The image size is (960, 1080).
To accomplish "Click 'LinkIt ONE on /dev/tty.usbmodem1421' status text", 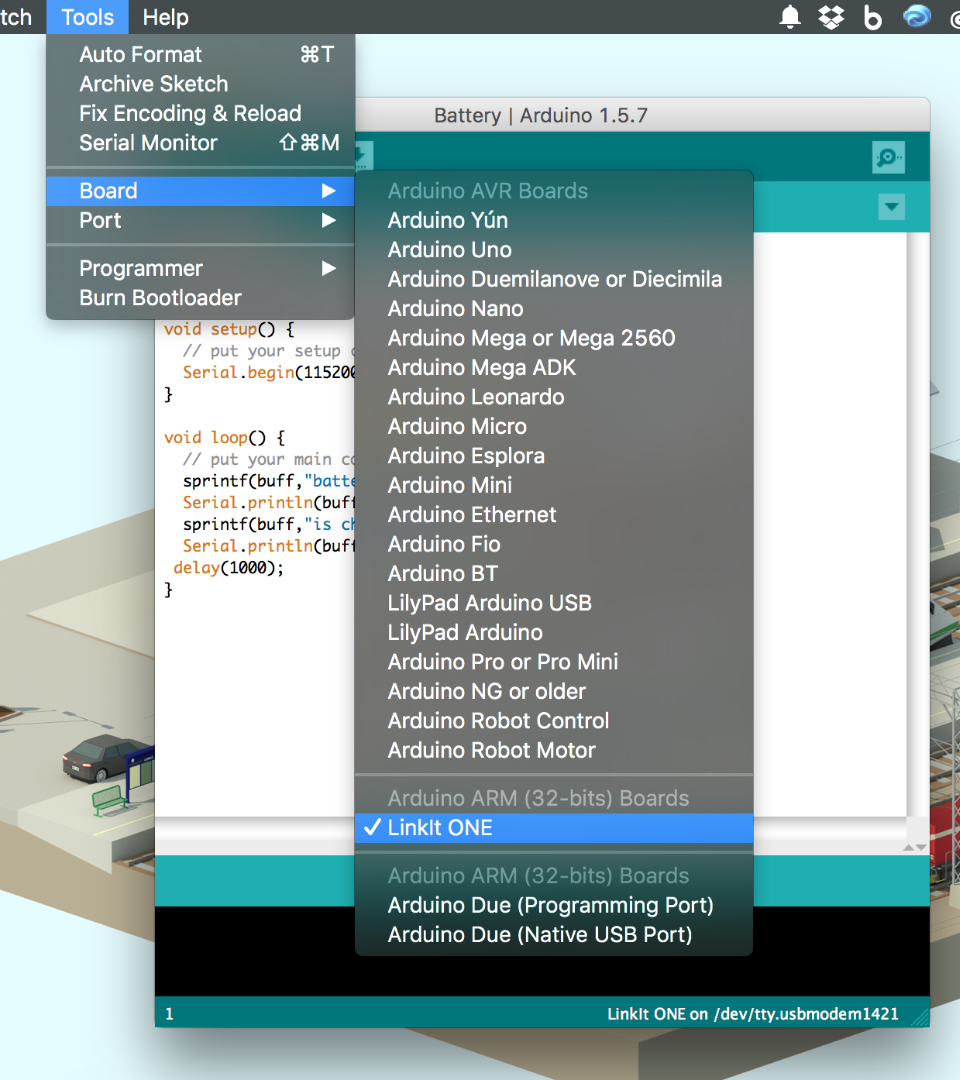I will (753, 1014).
